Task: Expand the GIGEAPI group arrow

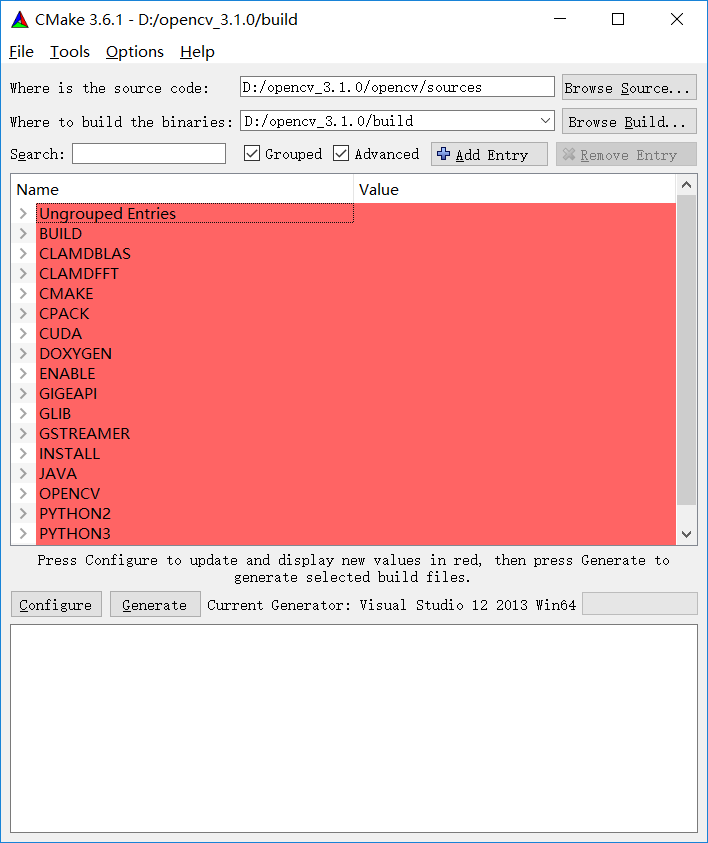Action: (x=23, y=394)
